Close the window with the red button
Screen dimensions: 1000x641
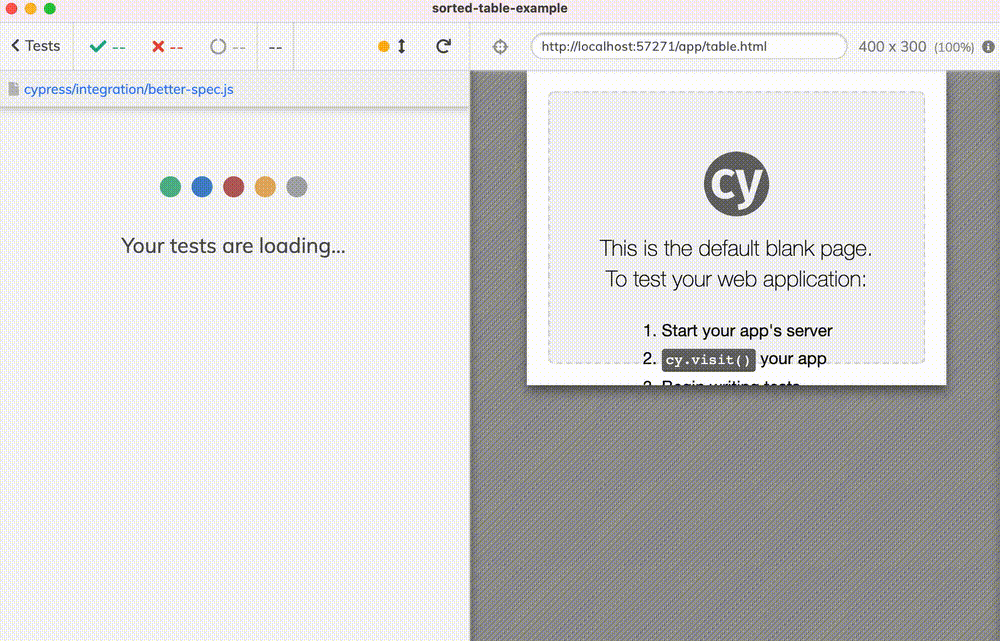[x=11, y=8]
